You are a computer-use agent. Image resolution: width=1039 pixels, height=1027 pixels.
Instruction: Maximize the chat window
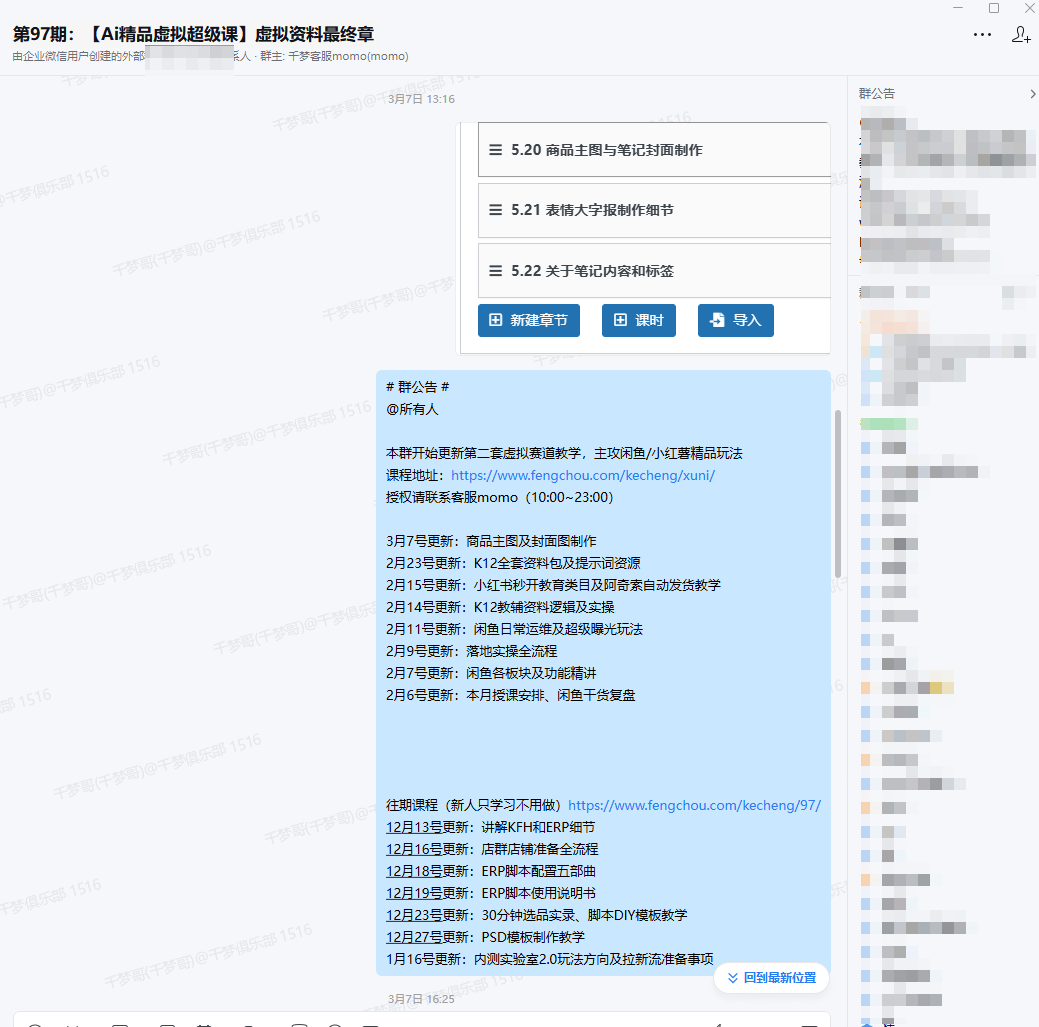coord(994,8)
